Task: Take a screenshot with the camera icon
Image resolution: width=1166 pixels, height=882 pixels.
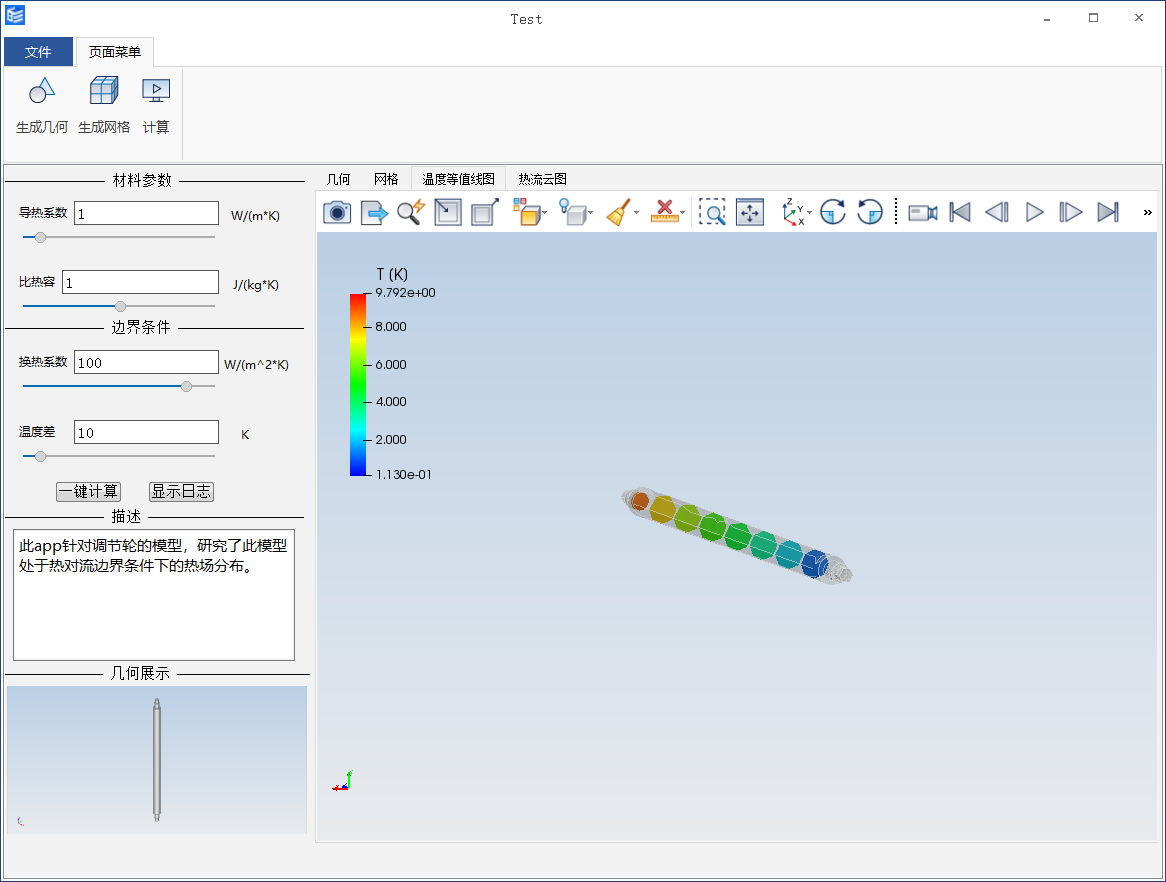Action: (337, 212)
